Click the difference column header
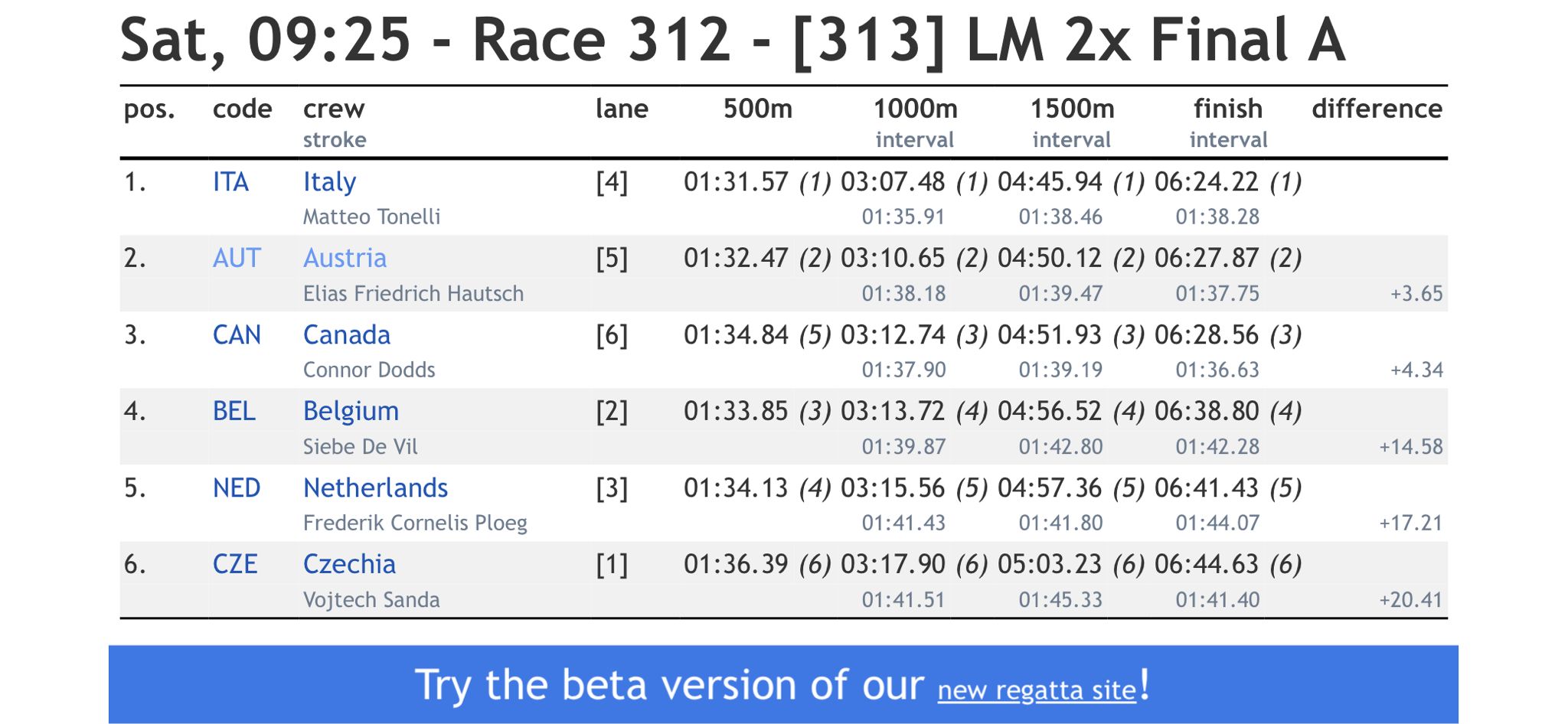This screenshot has height=724, width=1568. pos(1377,109)
